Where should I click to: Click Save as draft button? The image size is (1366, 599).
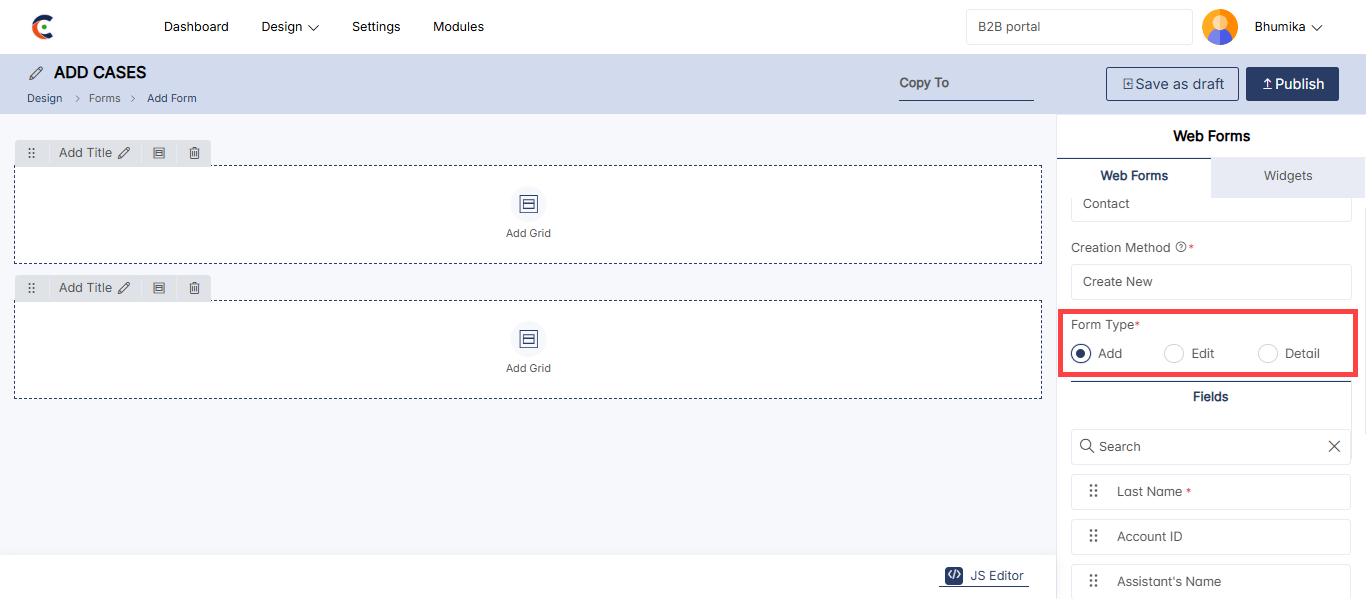(1172, 84)
